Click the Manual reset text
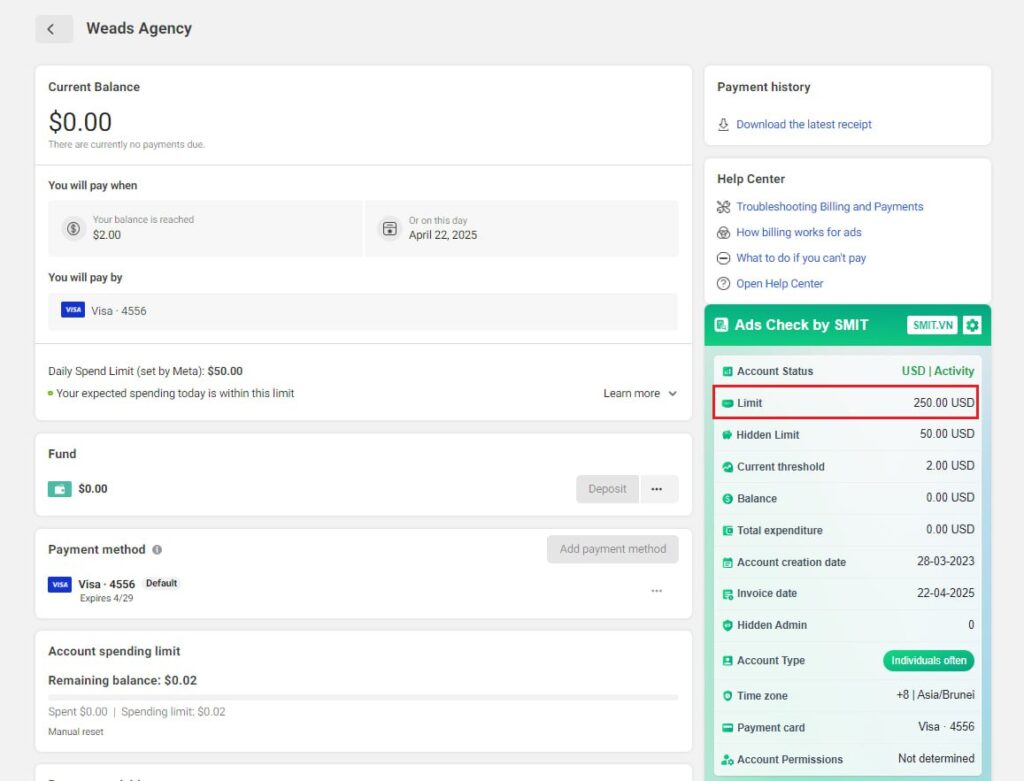The image size is (1024, 781). 76,732
